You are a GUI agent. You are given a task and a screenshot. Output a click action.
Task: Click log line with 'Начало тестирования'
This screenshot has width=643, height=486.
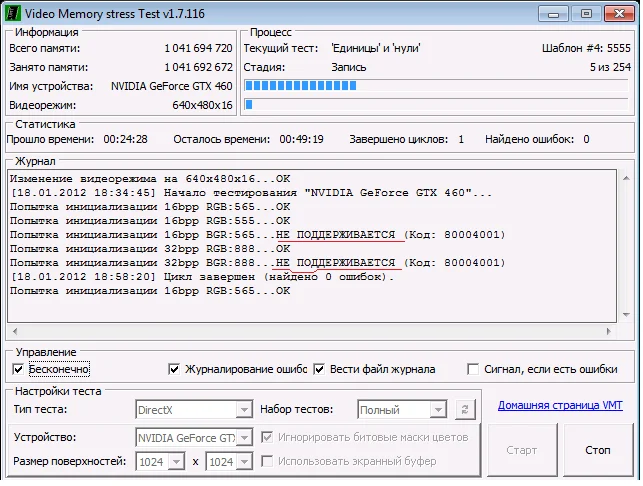point(251,193)
